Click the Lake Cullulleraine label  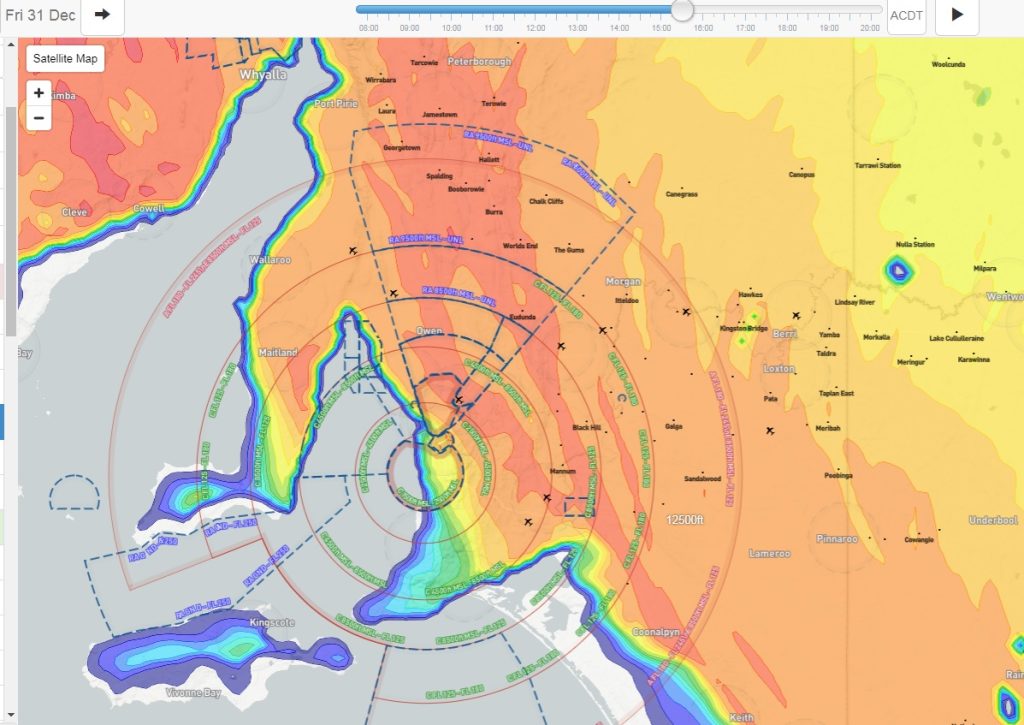coord(956,338)
